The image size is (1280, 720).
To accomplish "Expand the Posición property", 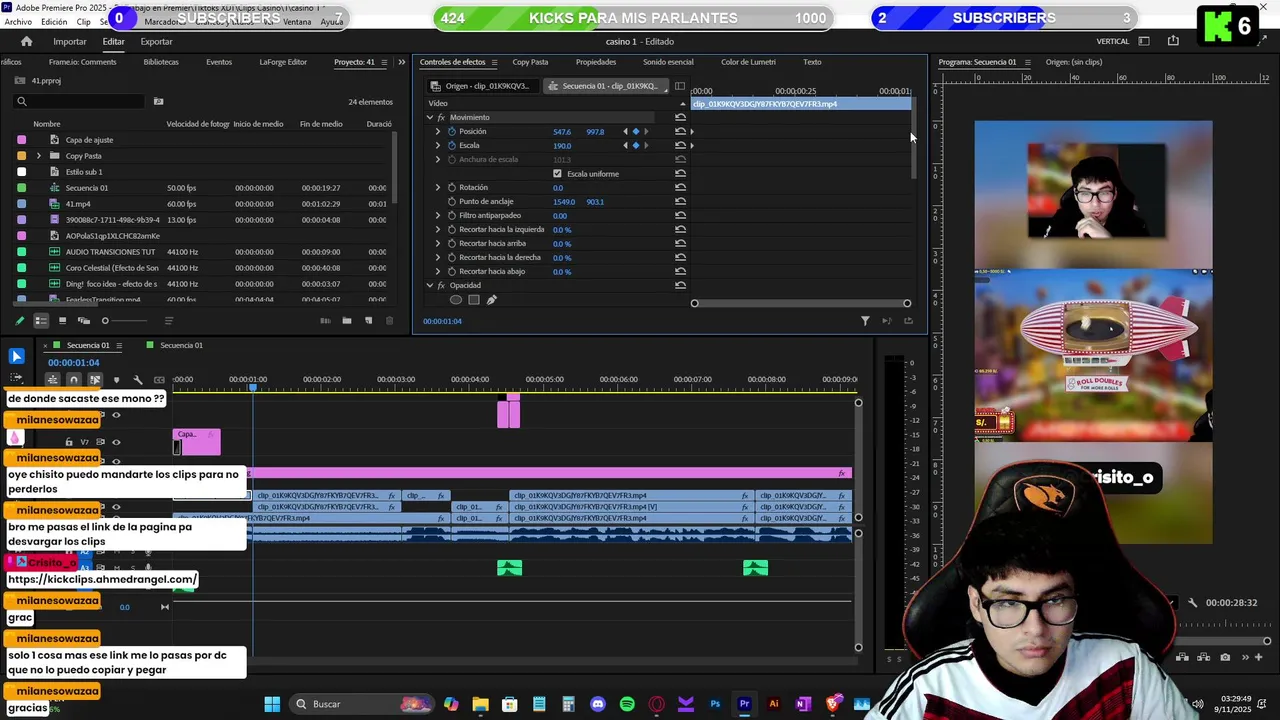I will point(437,132).
